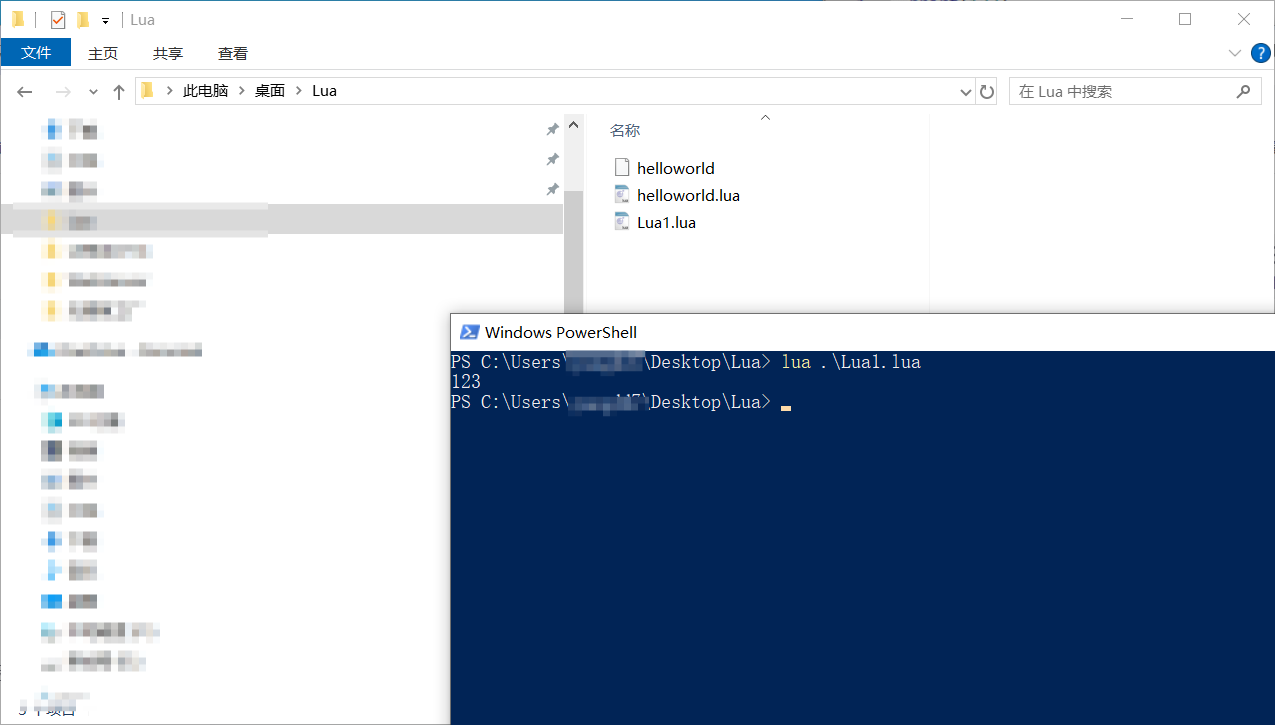Click the third pin icon in navigation pane
1275x725 pixels.
tap(552, 189)
